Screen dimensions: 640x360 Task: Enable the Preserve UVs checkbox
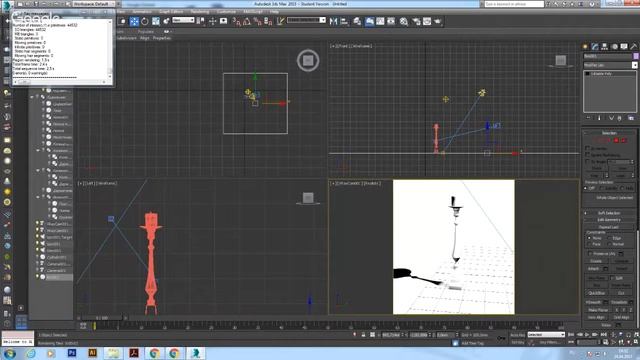(x=590, y=254)
